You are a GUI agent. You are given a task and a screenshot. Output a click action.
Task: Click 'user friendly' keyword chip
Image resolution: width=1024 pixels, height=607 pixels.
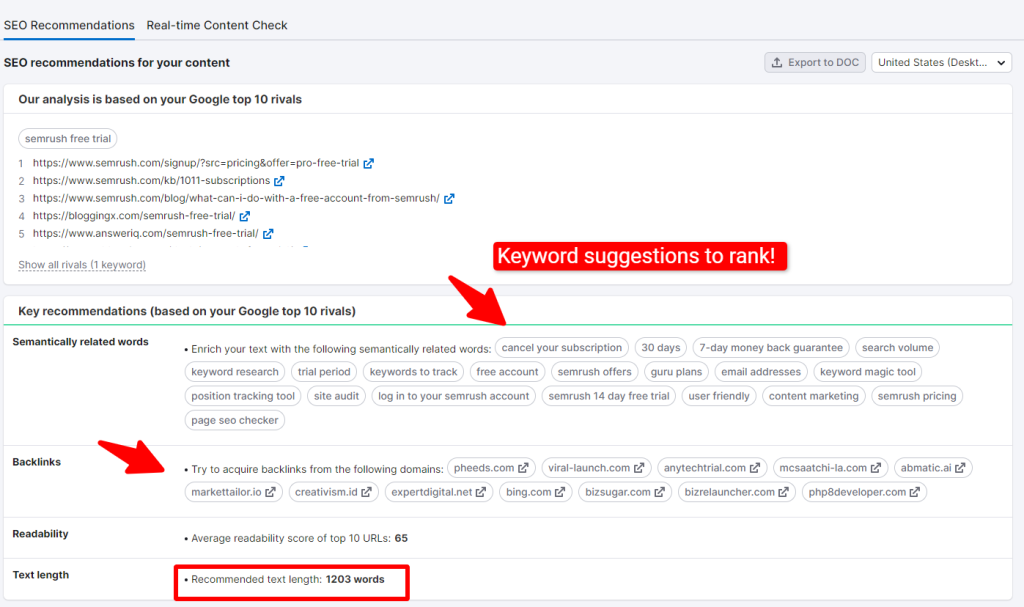719,396
